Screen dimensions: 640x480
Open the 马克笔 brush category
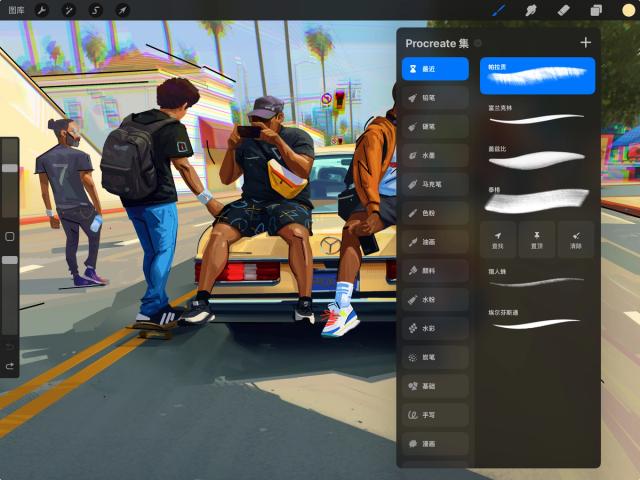coord(435,184)
